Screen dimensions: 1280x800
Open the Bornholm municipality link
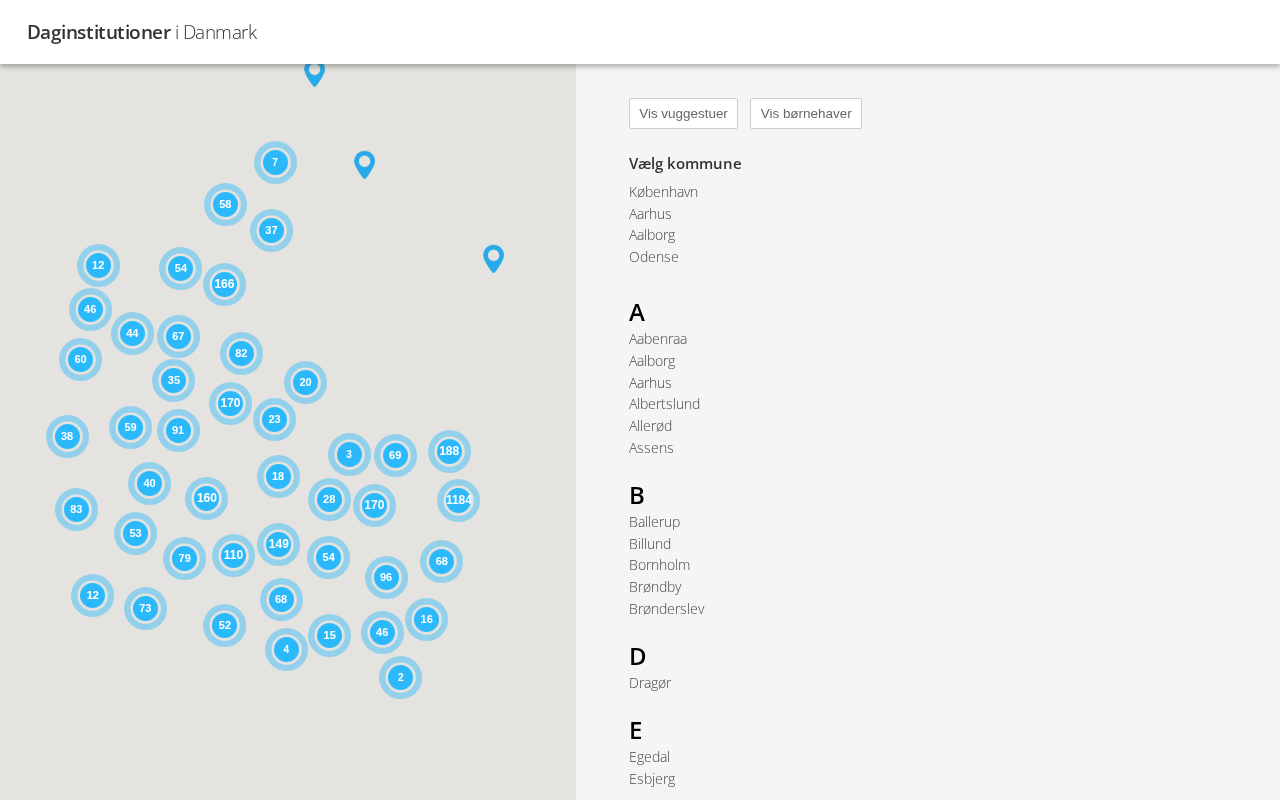pos(659,565)
